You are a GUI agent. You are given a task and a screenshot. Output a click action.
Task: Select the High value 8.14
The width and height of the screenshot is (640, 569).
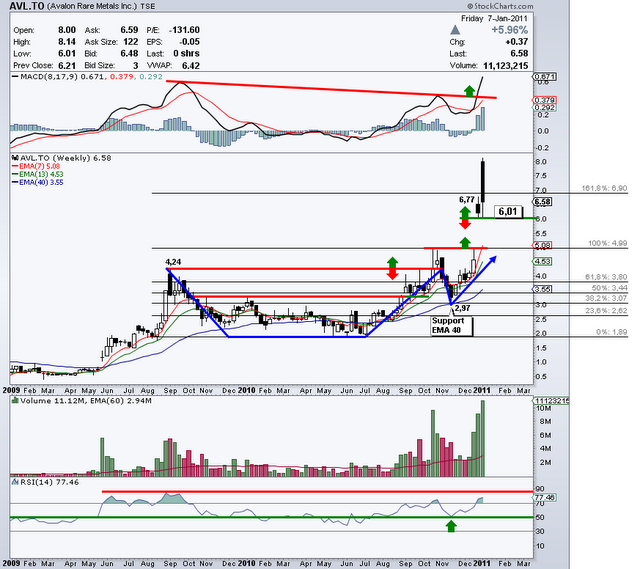tap(67, 42)
